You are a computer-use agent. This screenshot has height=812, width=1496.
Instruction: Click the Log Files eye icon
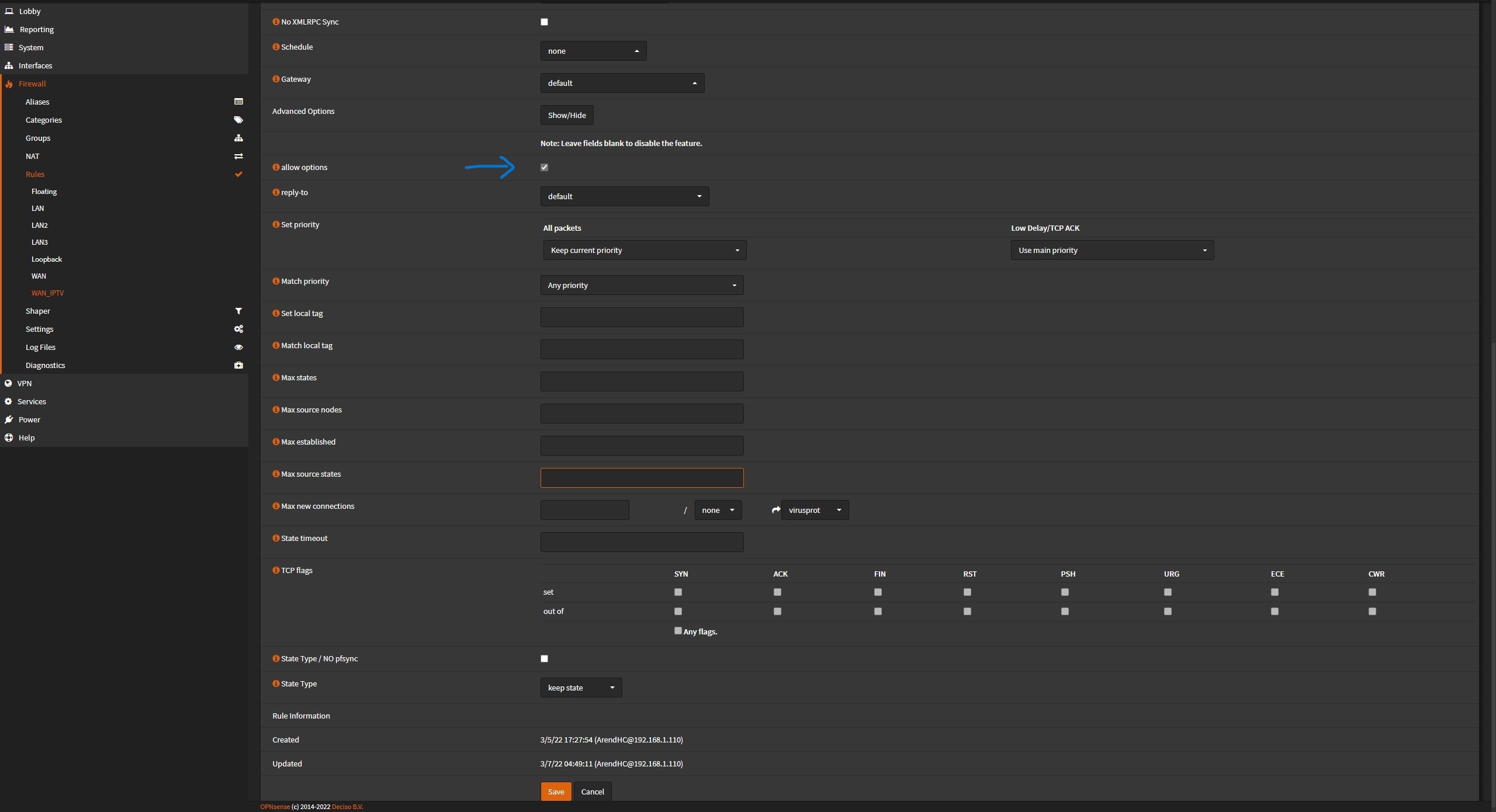pyautogui.click(x=238, y=347)
